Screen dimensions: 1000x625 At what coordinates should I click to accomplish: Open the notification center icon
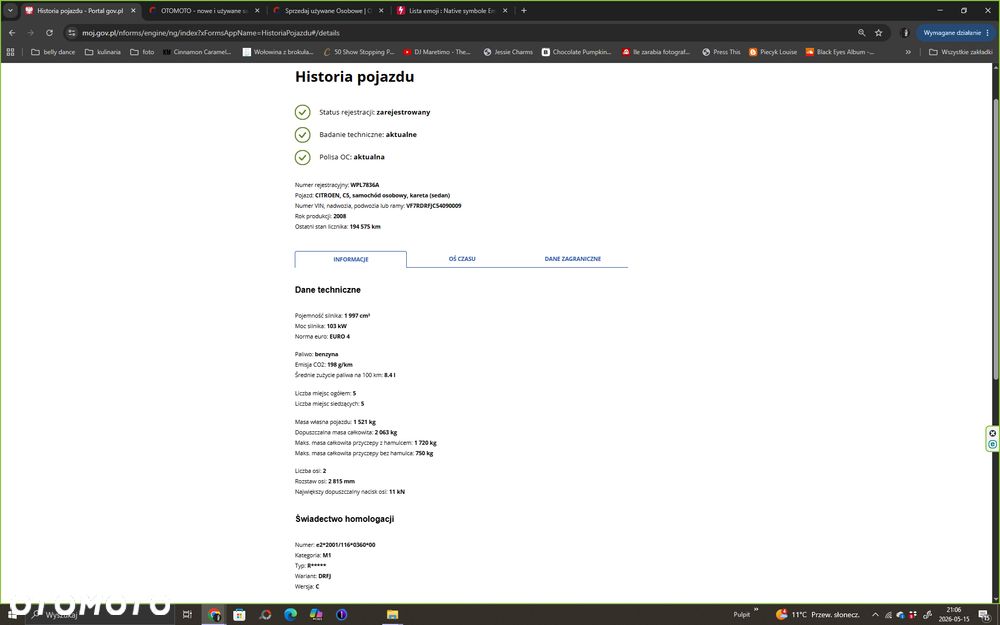[985, 614]
